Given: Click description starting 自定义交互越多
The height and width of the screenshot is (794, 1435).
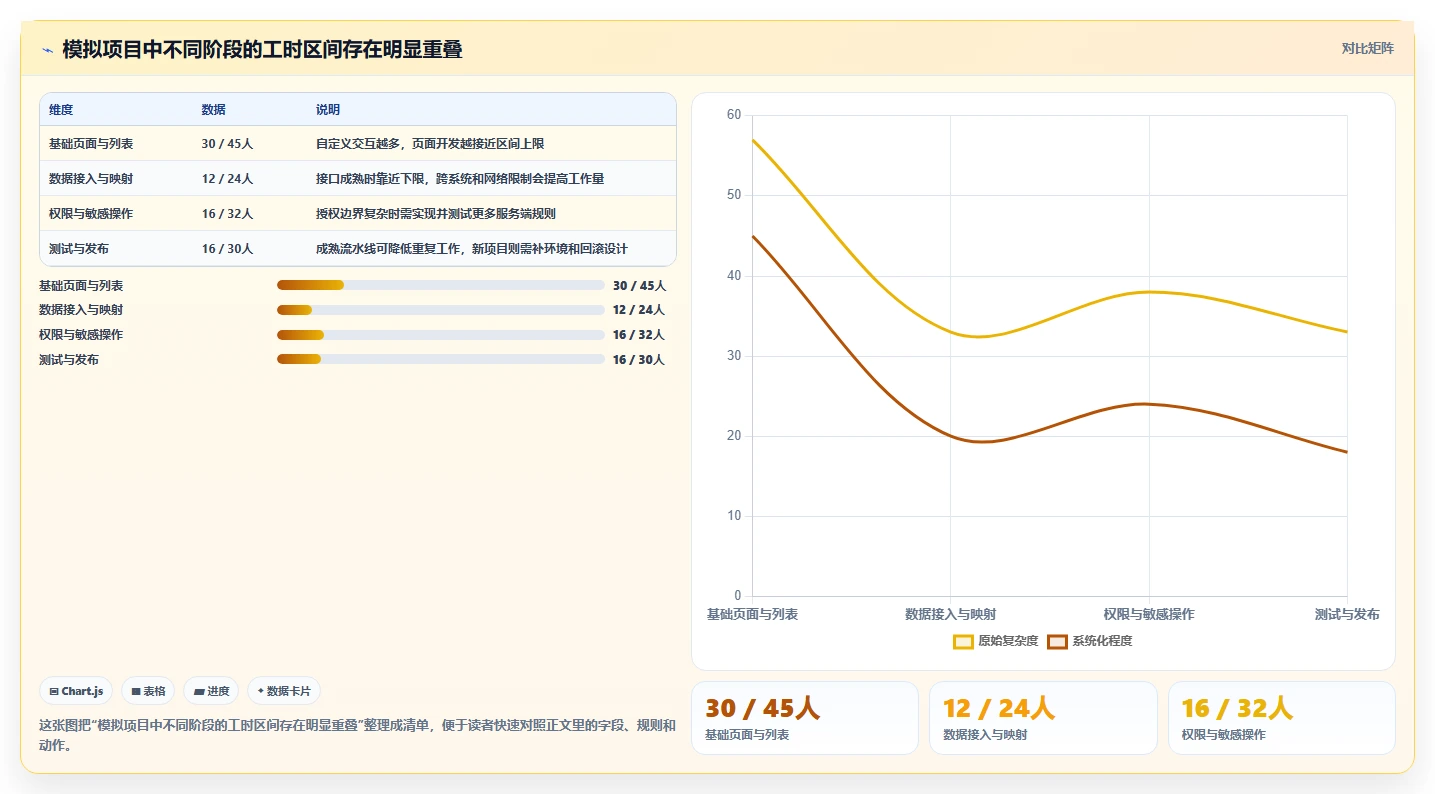Looking at the screenshot, I should pyautogui.click(x=430, y=144).
